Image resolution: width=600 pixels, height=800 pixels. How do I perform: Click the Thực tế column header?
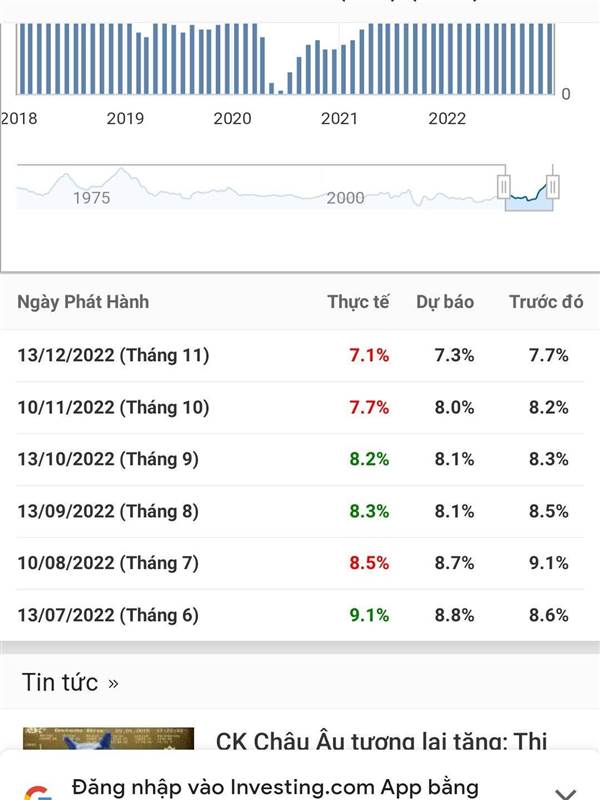(358, 302)
